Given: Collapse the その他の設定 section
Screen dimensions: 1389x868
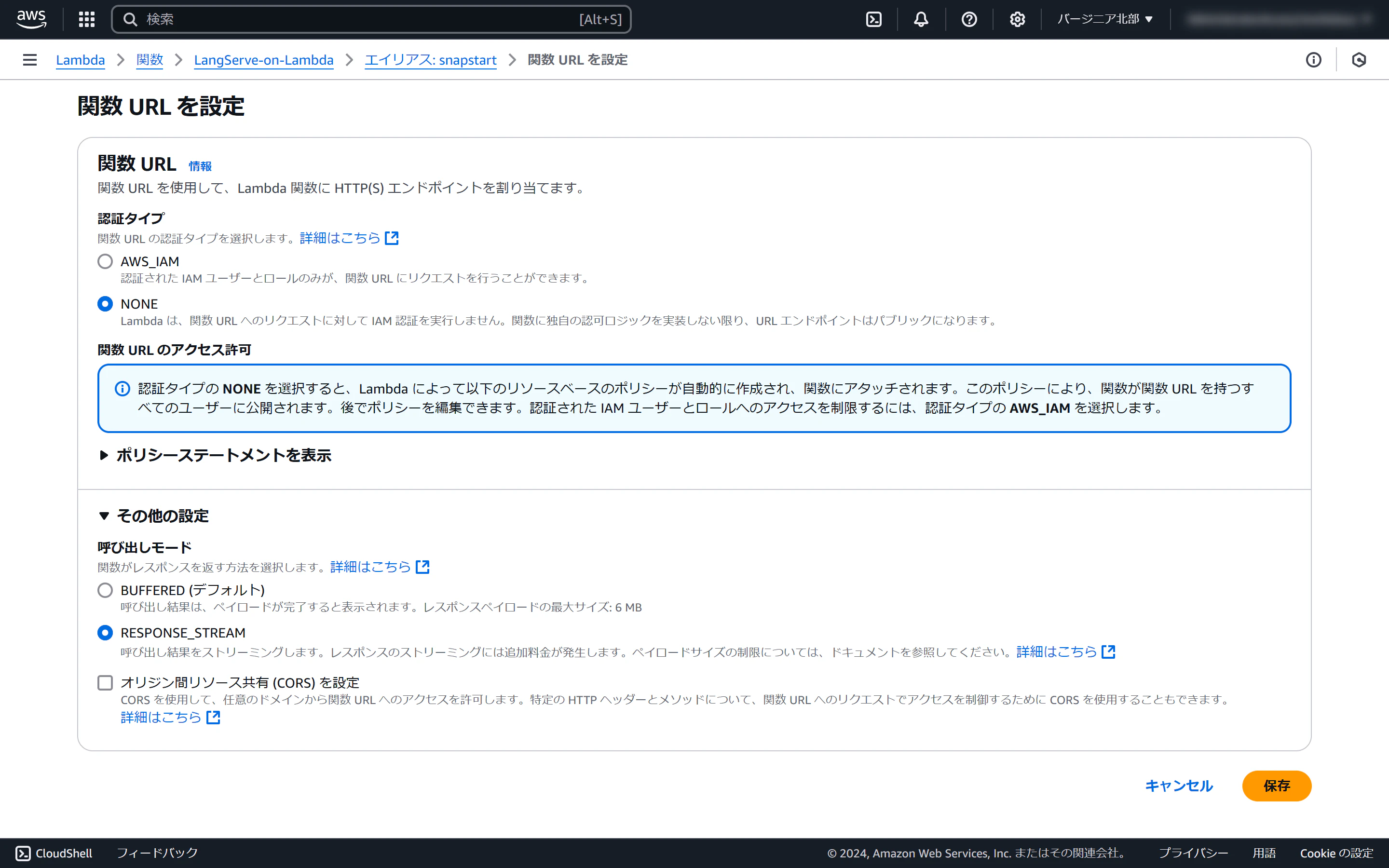Looking at the screenshot, I should tap(154, 515).
